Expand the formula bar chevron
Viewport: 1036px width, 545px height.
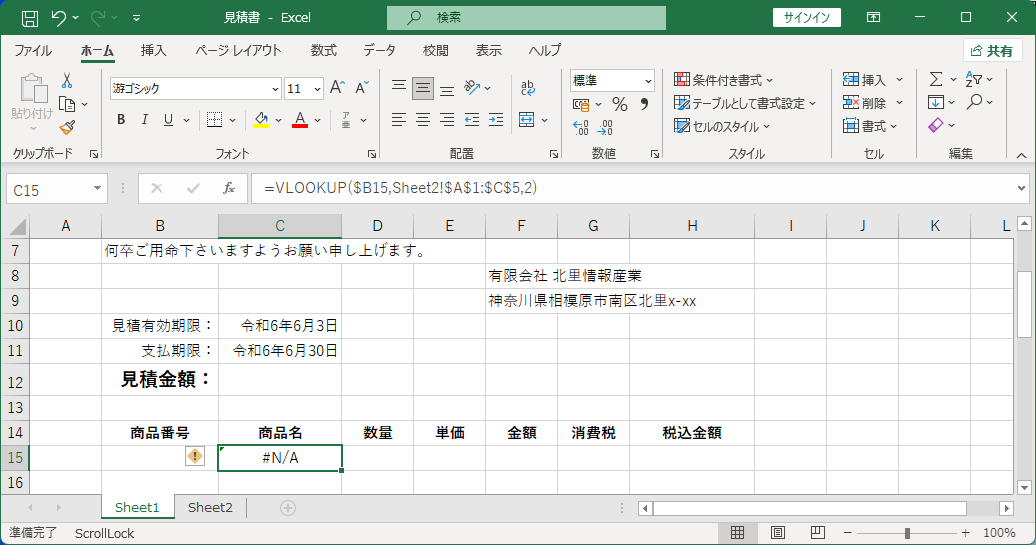coord(1021,189)
